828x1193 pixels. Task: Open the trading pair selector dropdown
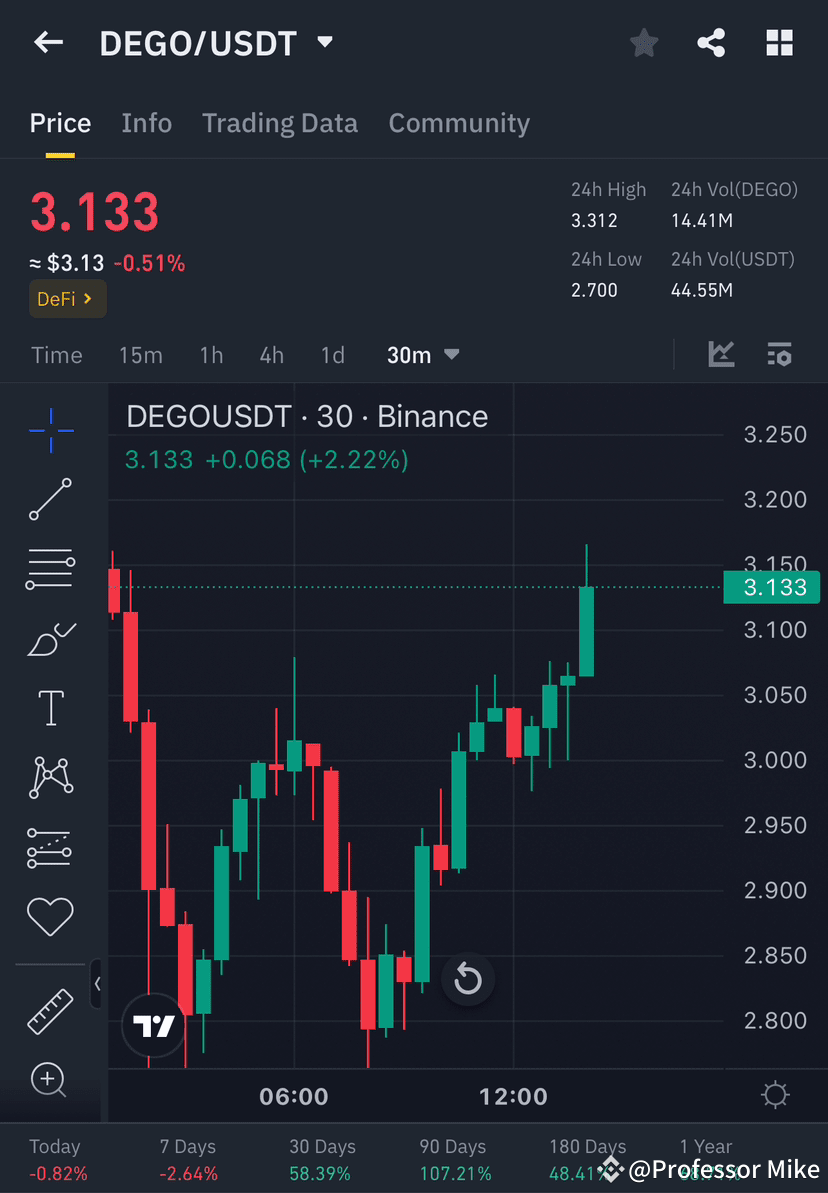(324, 42)
